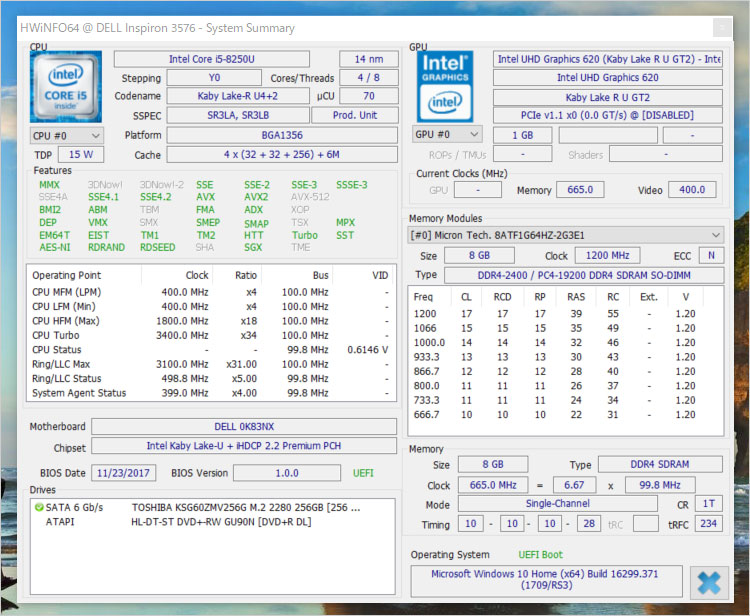
Task: Select the 666.7 frequency timing row
Action: [x=565, y=415]
